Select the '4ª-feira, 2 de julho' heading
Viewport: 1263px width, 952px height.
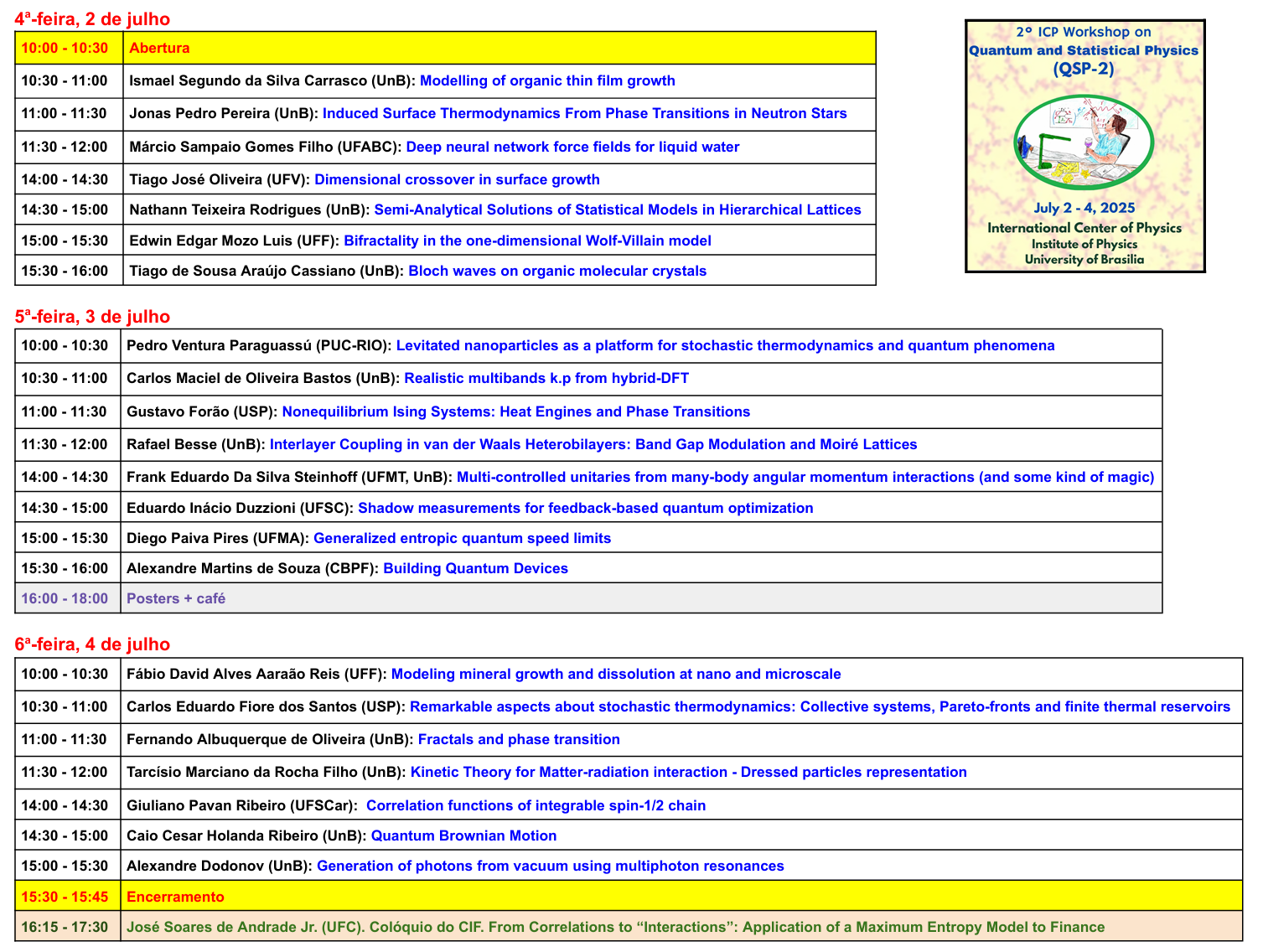click(92, 18)
